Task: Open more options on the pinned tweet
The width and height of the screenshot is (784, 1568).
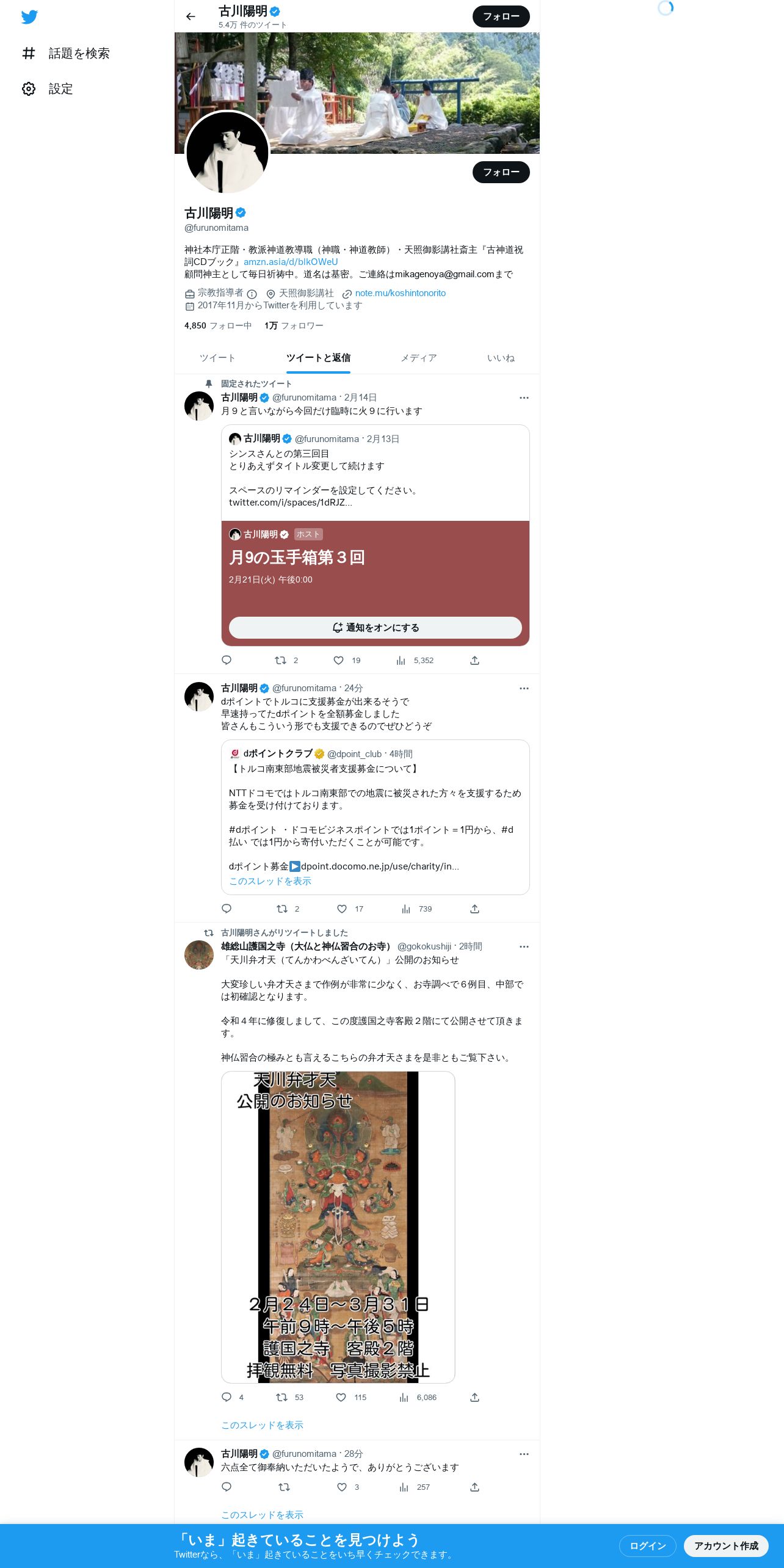Action: (x=524, y=397)
